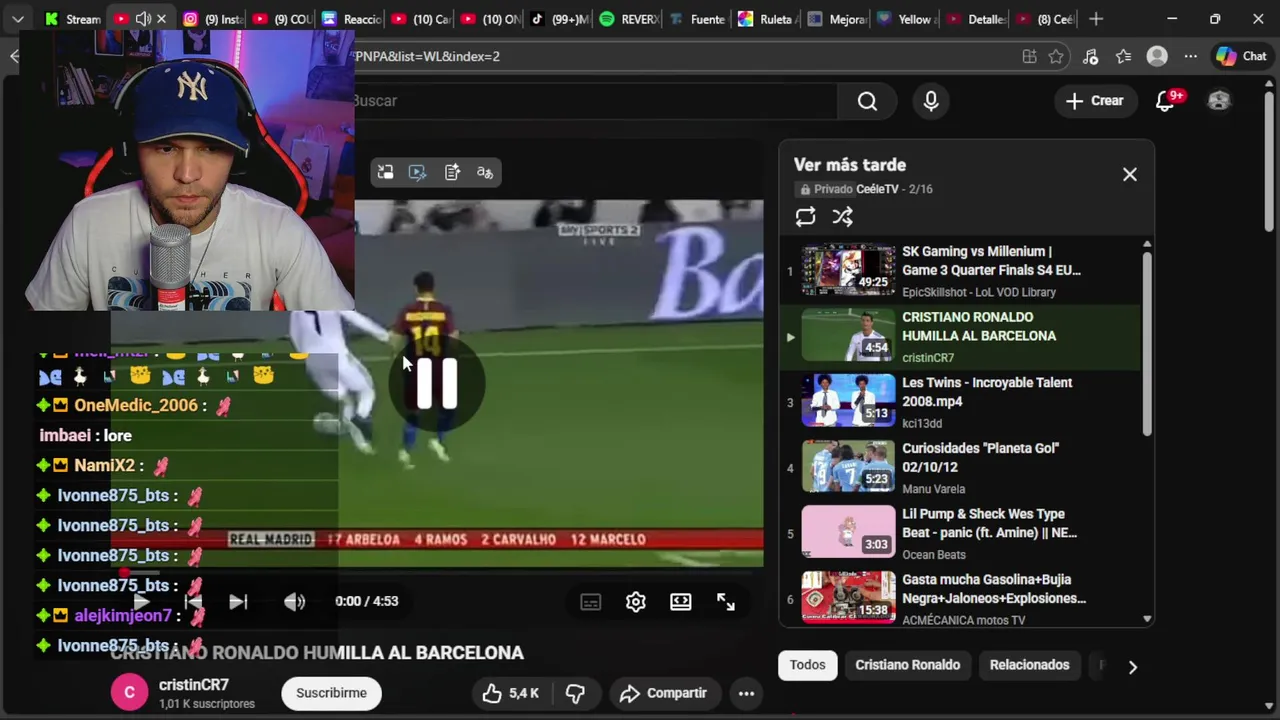
Task: Show more filter chips arrow
Action: point(1132,667)
